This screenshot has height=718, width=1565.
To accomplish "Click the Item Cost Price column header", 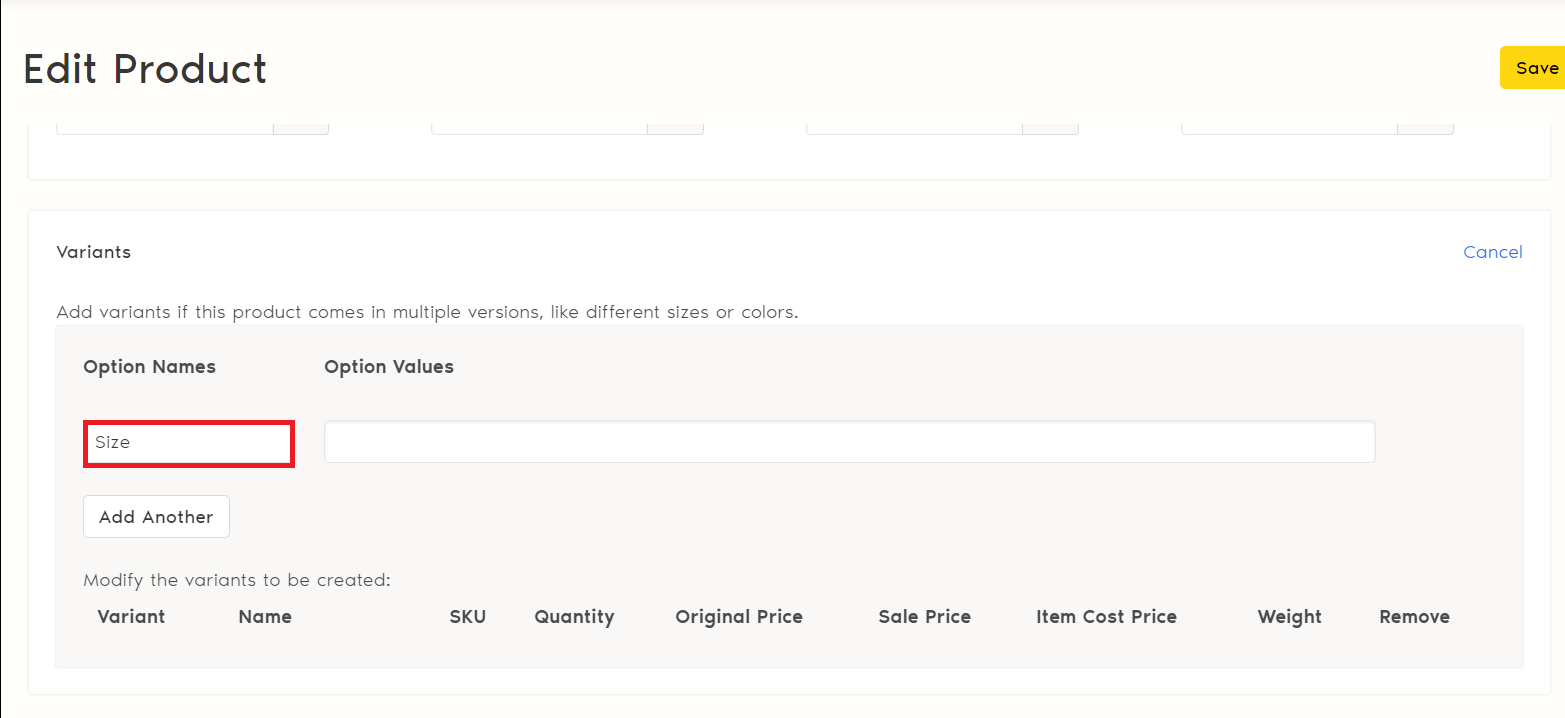I will tap(1106, 617).
